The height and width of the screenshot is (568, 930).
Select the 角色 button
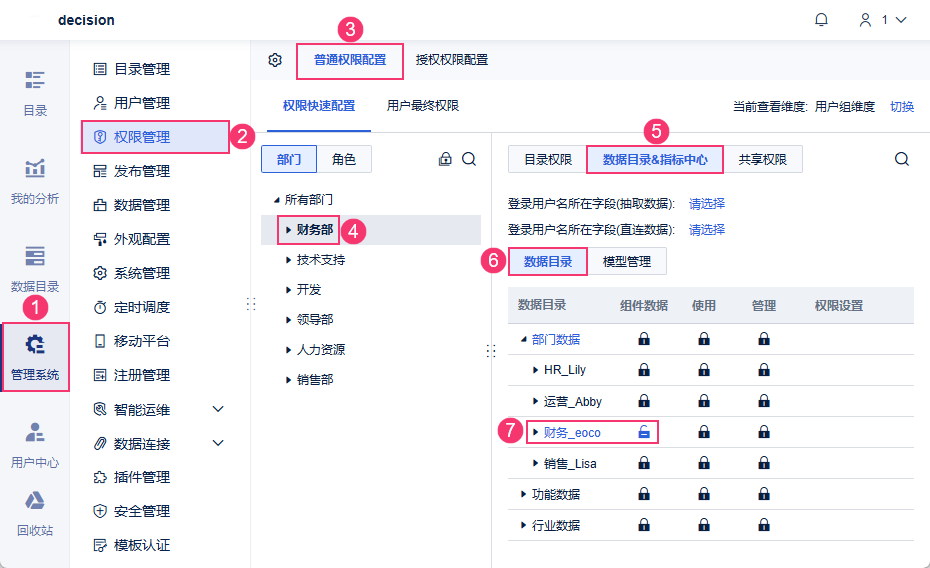point(344,159)
